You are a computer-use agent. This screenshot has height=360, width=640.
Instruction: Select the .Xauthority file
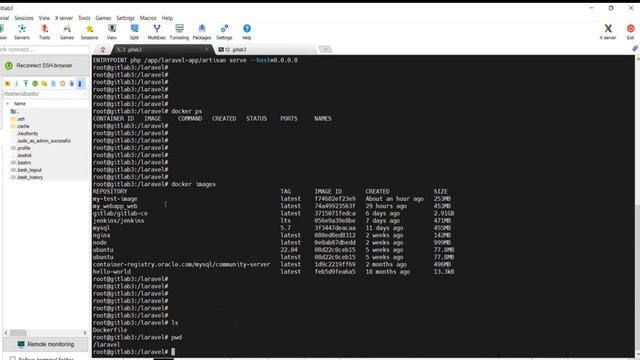point(27,133)
